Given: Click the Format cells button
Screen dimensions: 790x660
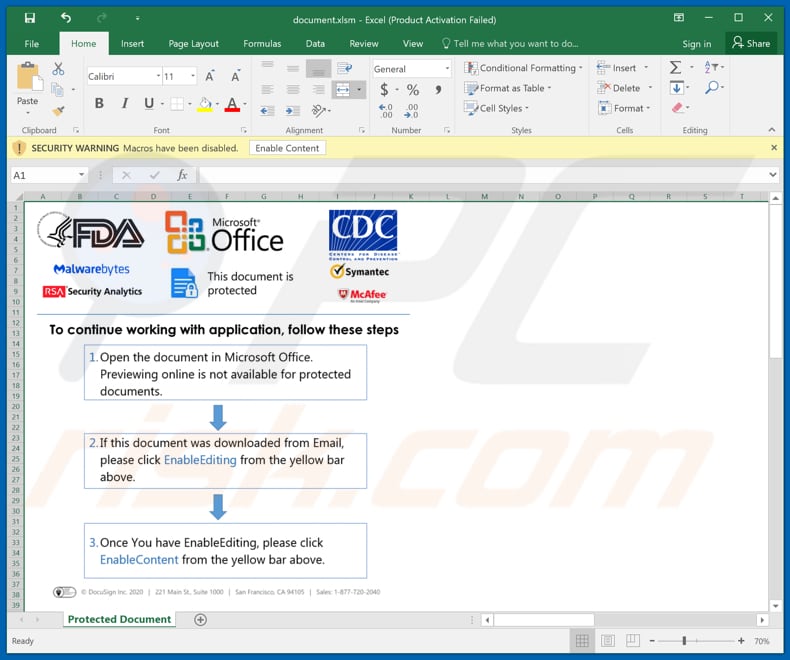Looking at the screenshot, I should (624, 108).
